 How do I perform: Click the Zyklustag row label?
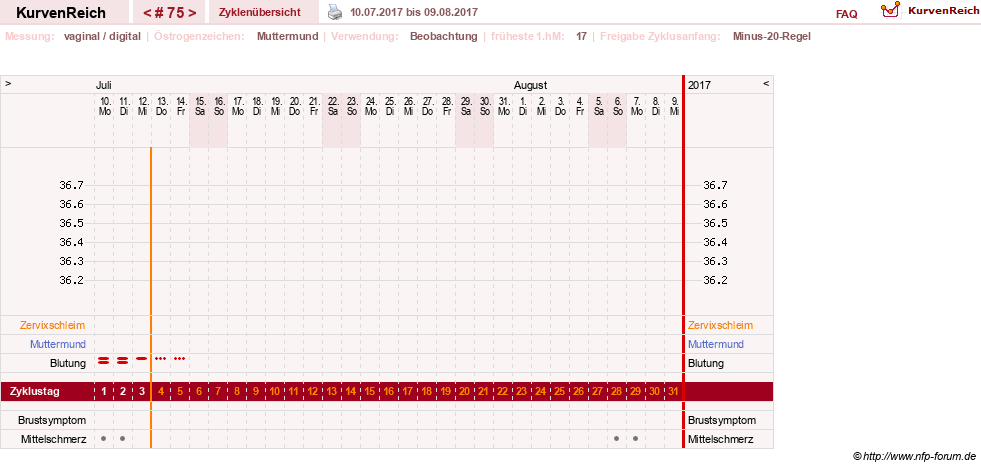35,392
